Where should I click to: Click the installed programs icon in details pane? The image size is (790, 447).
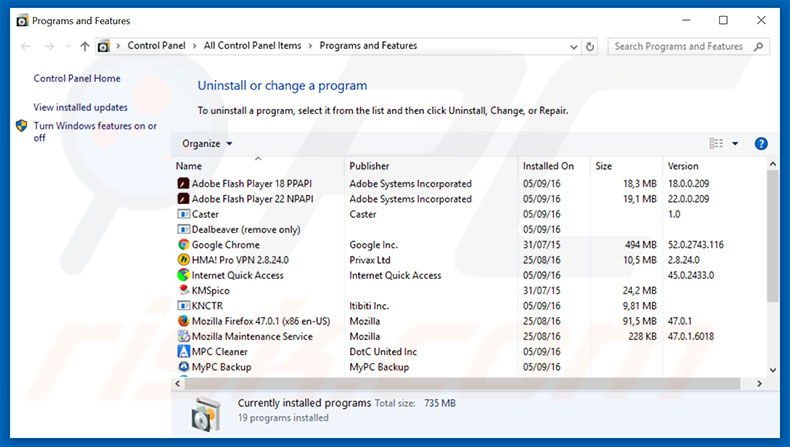pyautogui.click(x=206, y=414)
